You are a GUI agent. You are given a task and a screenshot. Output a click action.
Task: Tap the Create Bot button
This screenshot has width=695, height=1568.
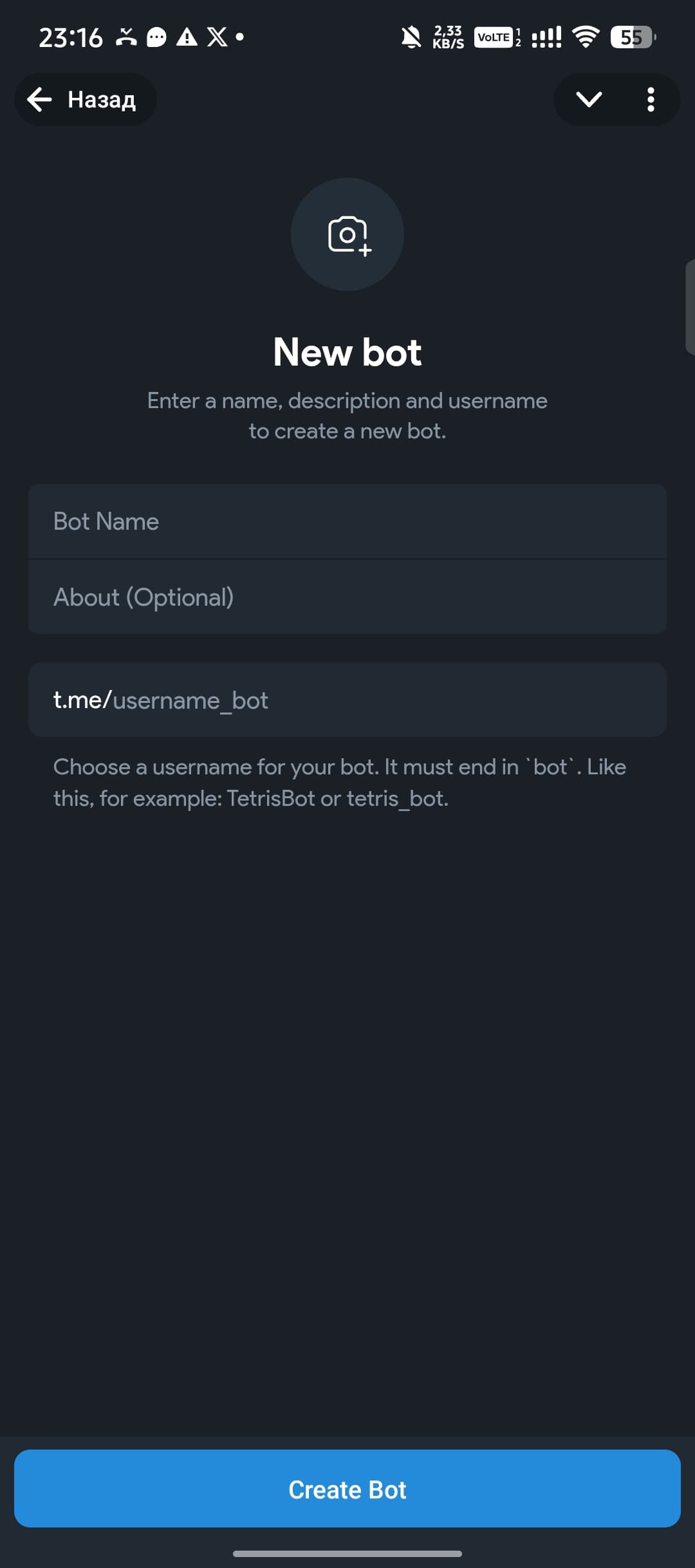tap(347, 1489)
